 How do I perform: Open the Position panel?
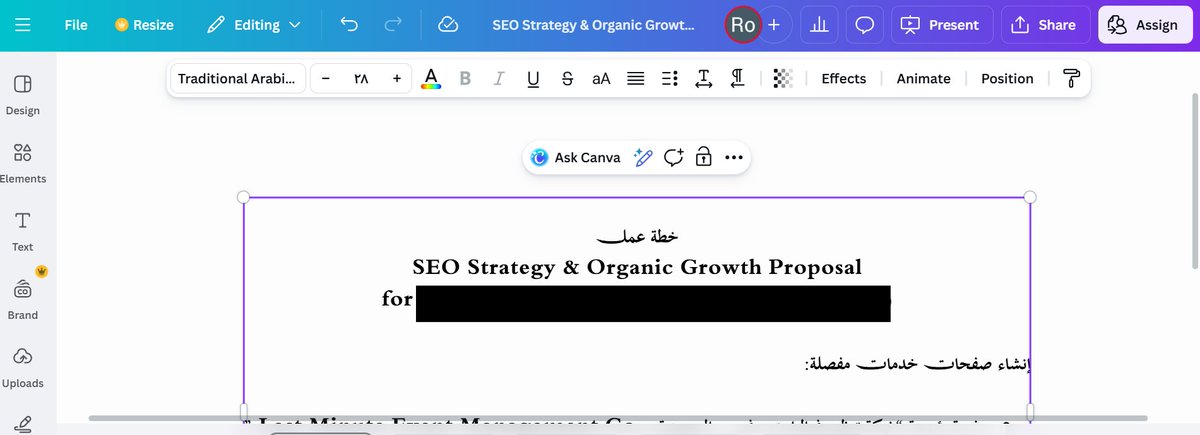point(1007,78)
